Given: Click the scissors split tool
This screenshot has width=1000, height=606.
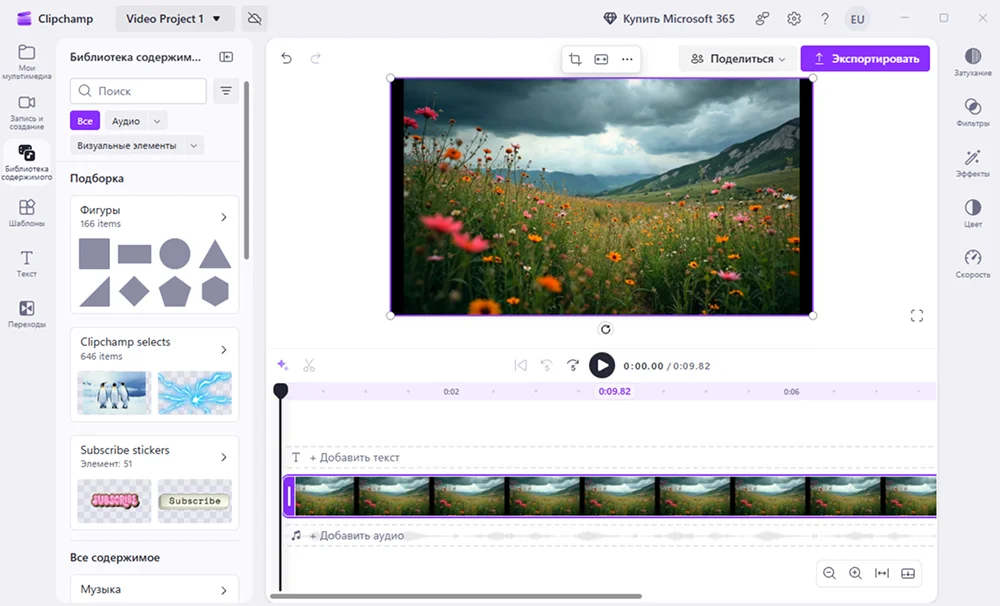Looking at the screenshot, I should point(309,365).
